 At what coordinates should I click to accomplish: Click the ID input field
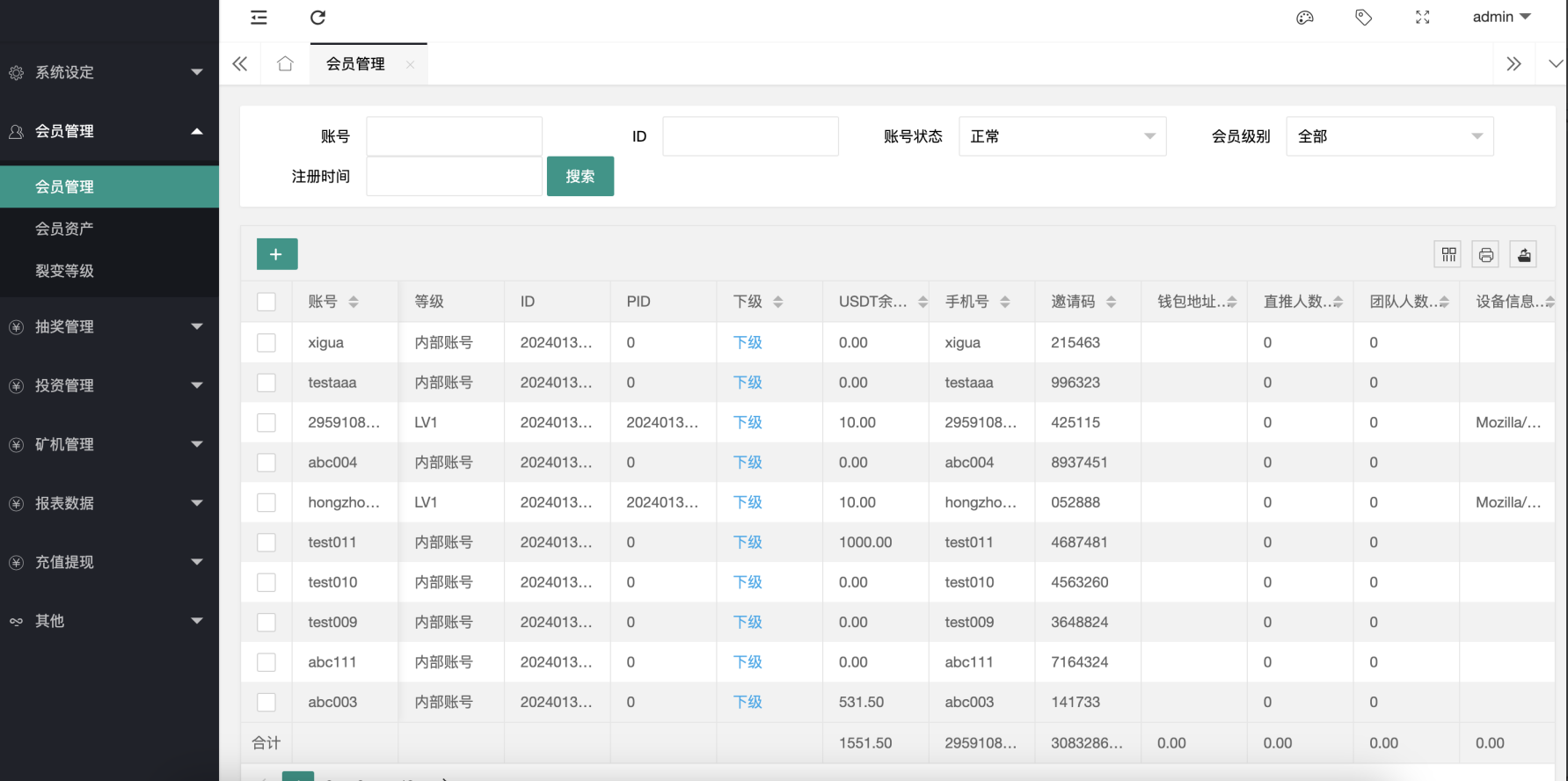(750, 136)
